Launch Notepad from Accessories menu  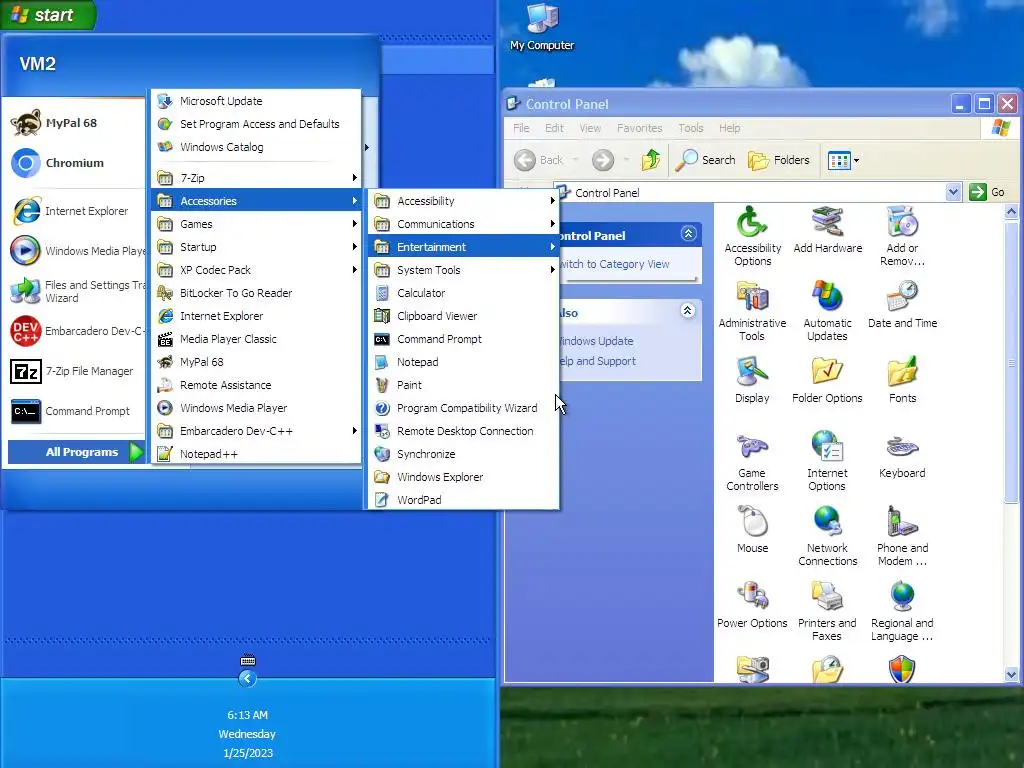coord(464,362)
